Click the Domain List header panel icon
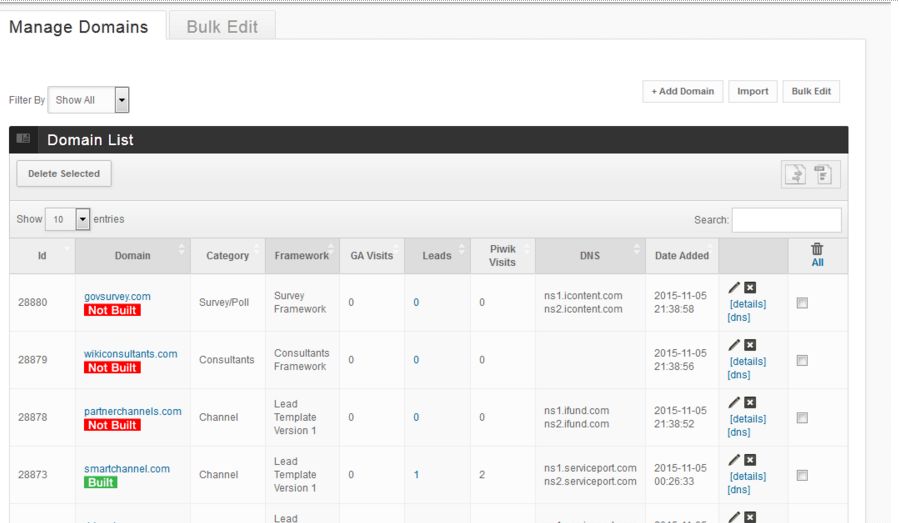Screen dimensions: 899x523 (23, 139)
